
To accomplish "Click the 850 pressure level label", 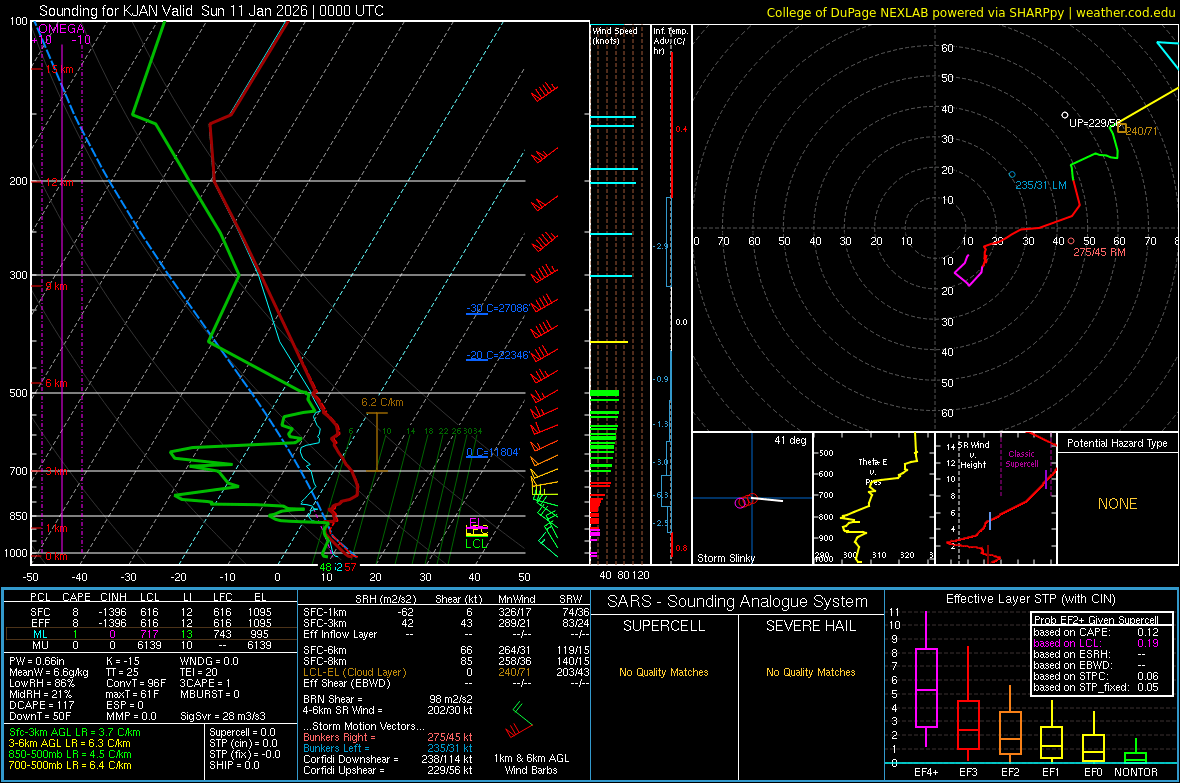I will 18,516.
